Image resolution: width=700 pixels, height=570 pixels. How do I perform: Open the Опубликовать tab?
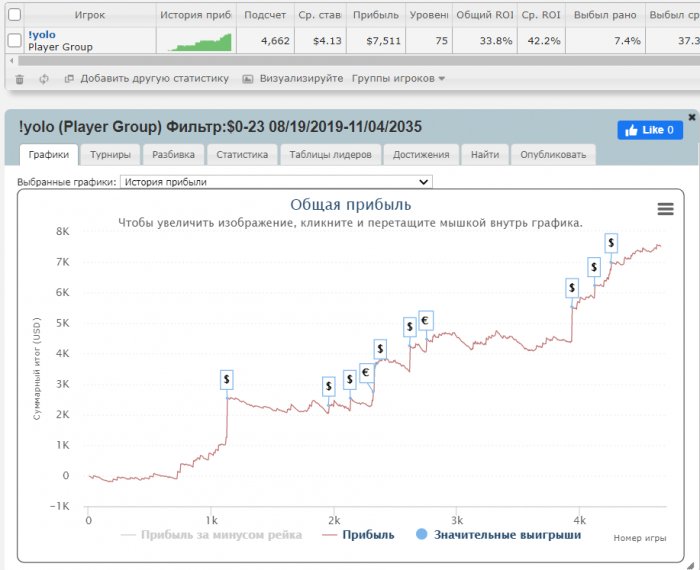tap(553, 154)
